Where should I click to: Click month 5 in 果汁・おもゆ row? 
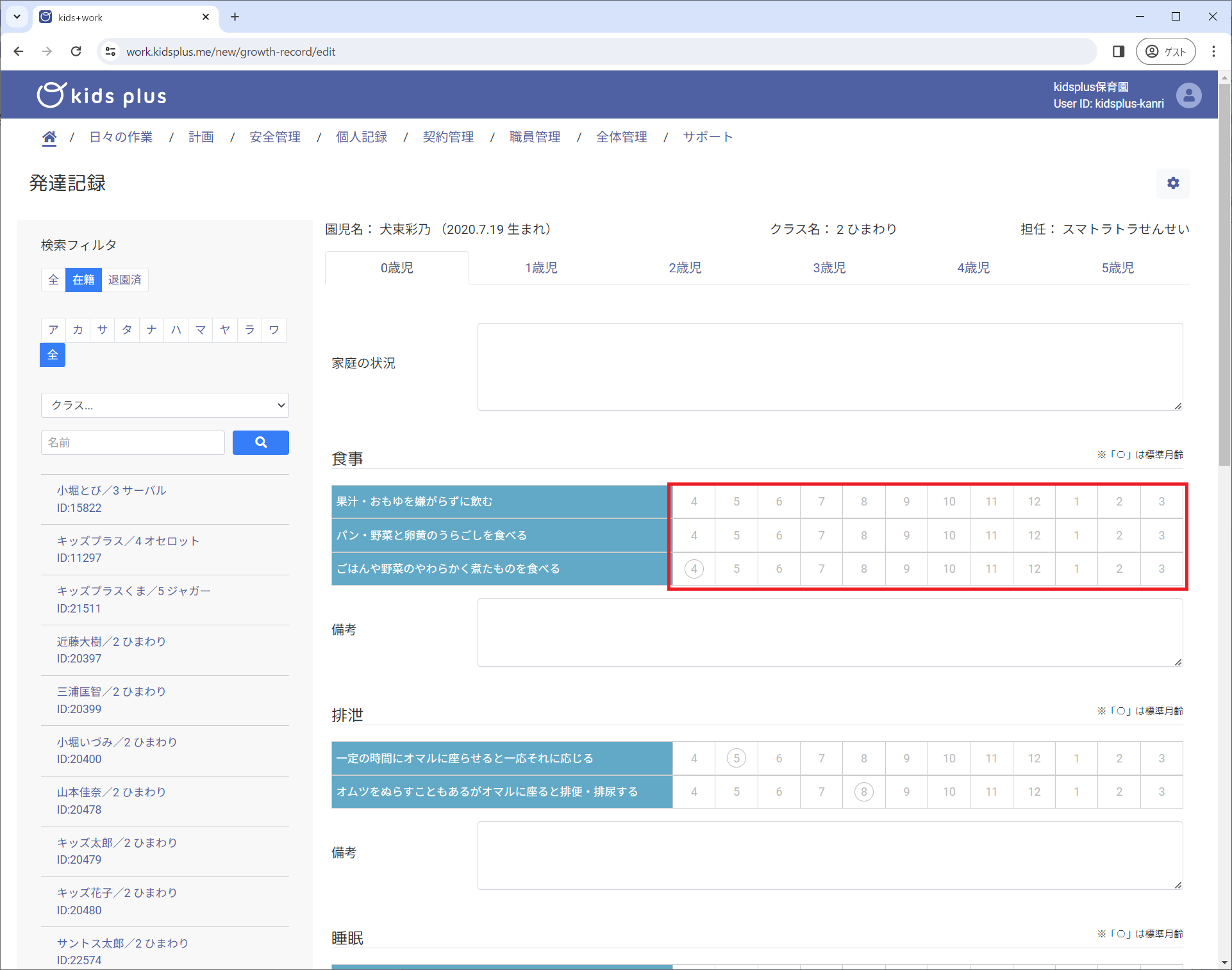point(737,502)
